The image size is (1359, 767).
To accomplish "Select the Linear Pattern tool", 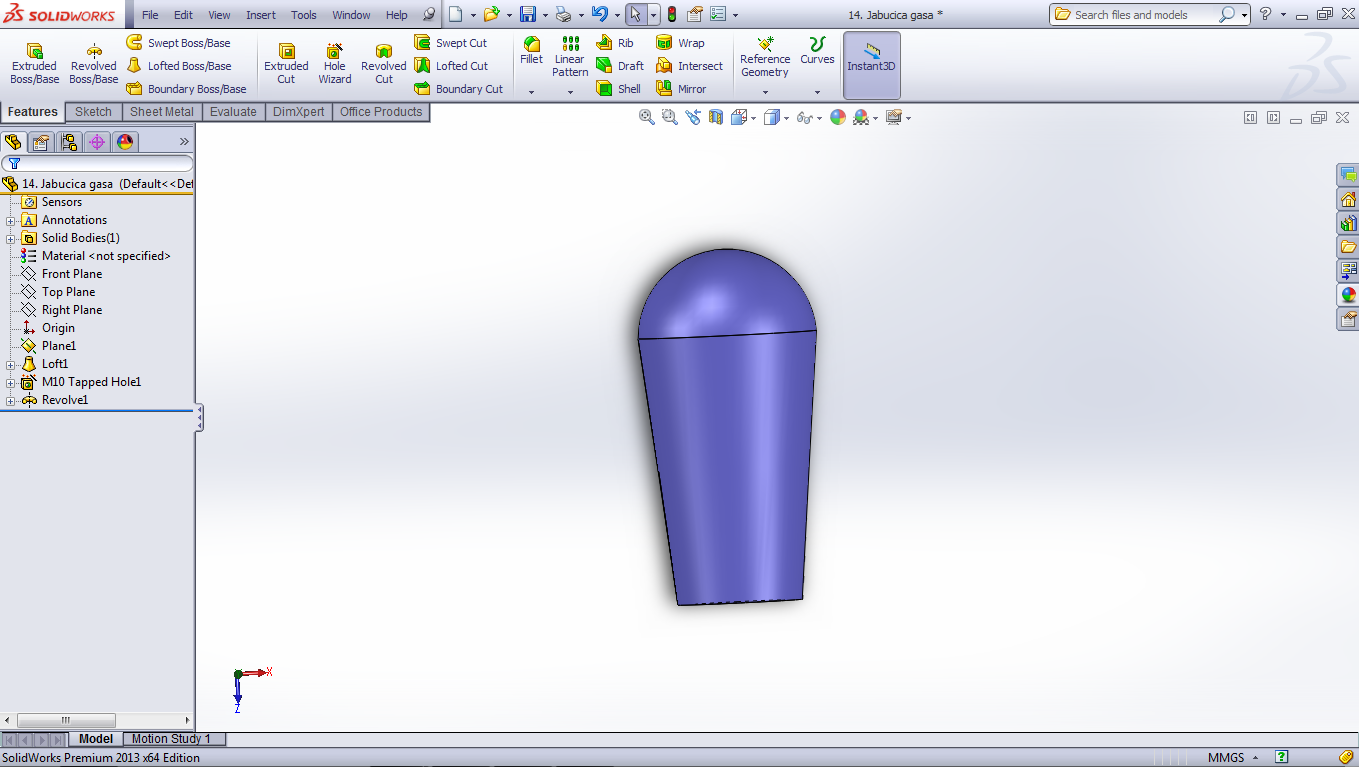I will tap(570, 57).
